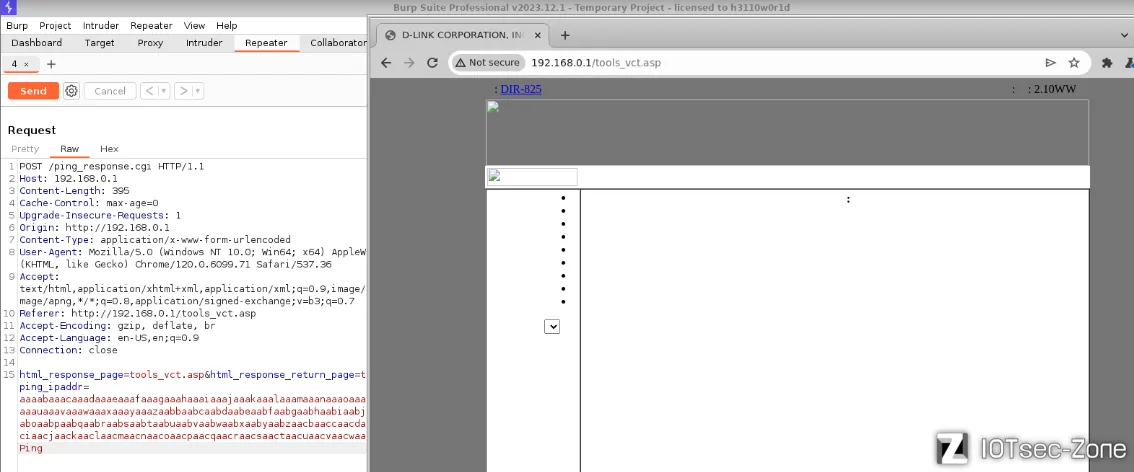This screenshot has height=472, width=1134.
Task: Click the 2.10WW firmware version text
Action: click(1056, 90)
